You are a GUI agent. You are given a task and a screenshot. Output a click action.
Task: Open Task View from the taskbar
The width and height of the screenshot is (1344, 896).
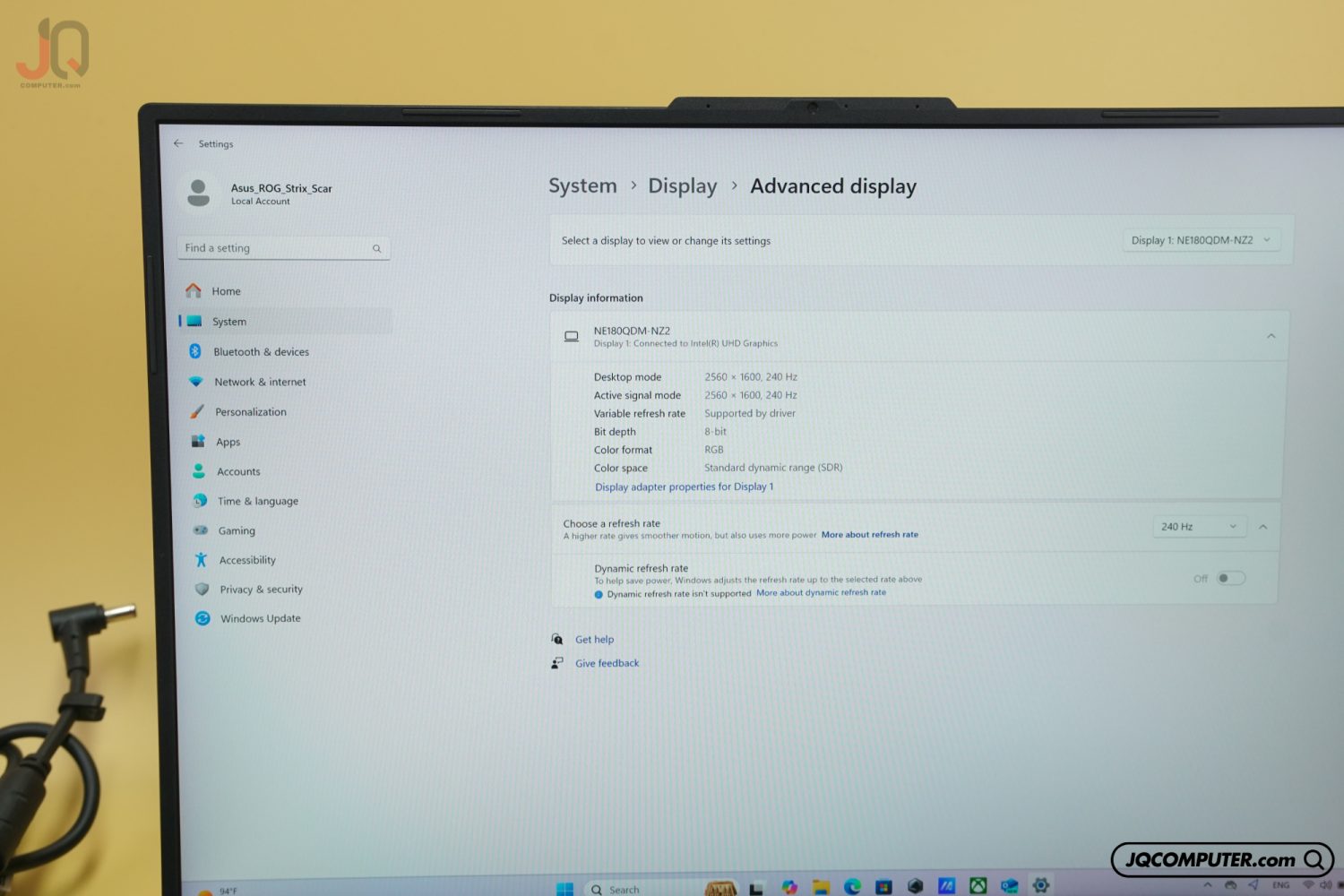[x=756, y=889]
